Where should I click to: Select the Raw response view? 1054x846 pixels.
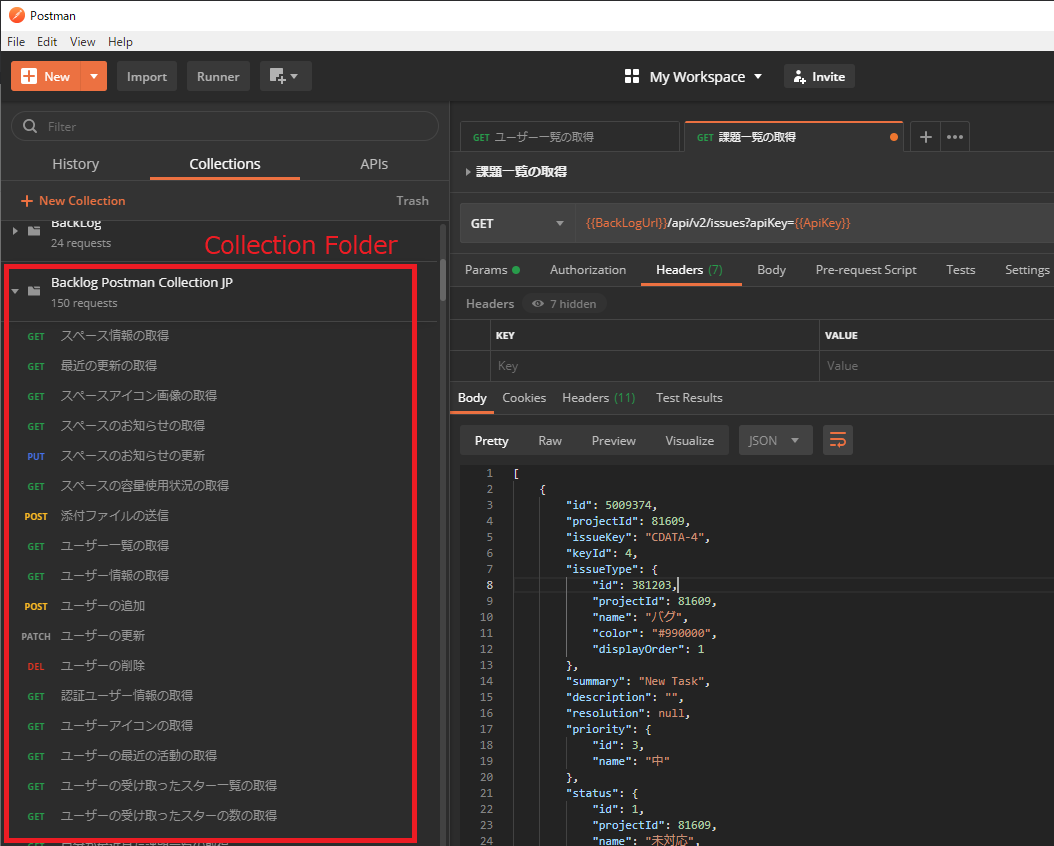click(x=549, y=441)
